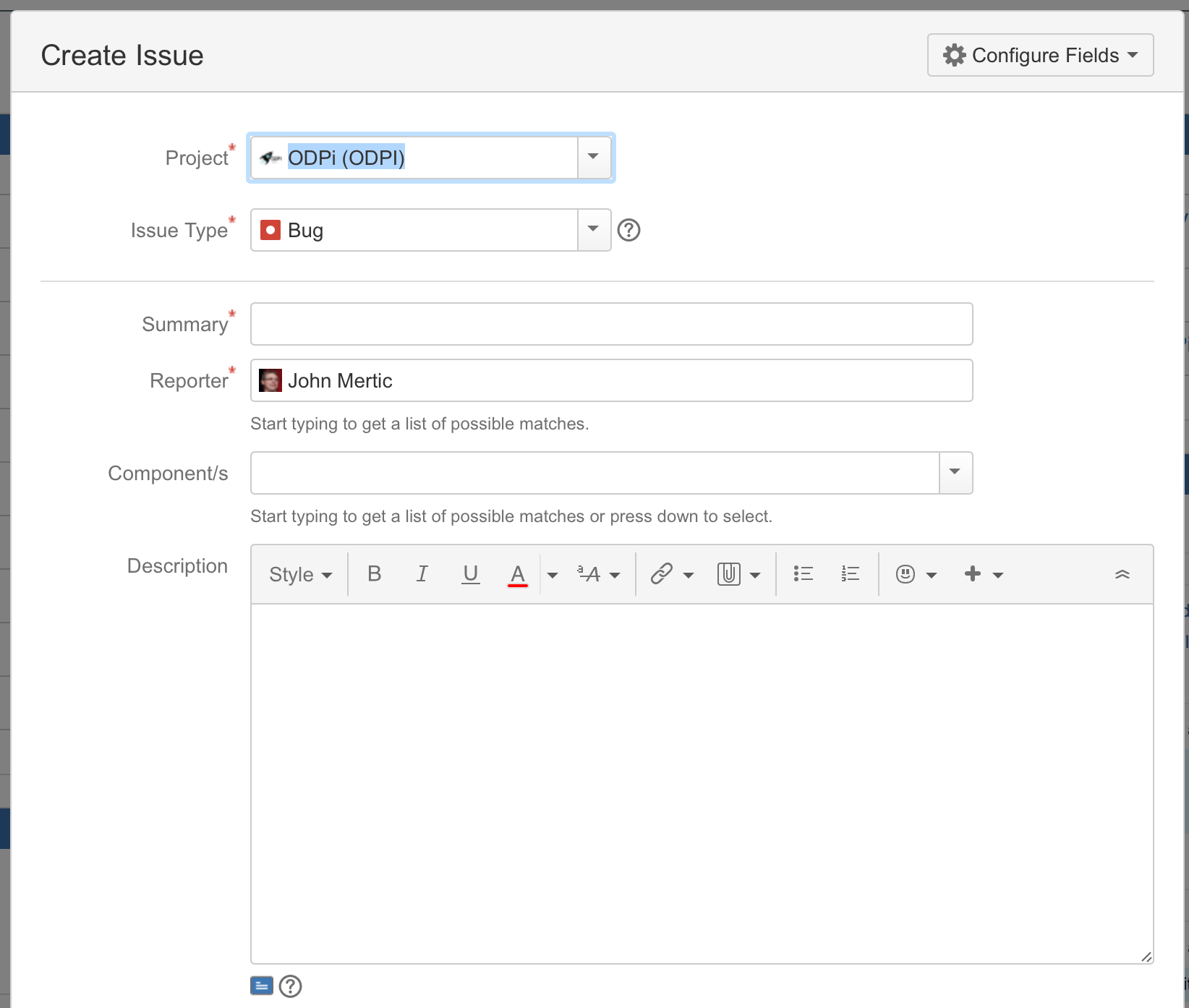Open the Issue Type dropdown

(593, 229)
